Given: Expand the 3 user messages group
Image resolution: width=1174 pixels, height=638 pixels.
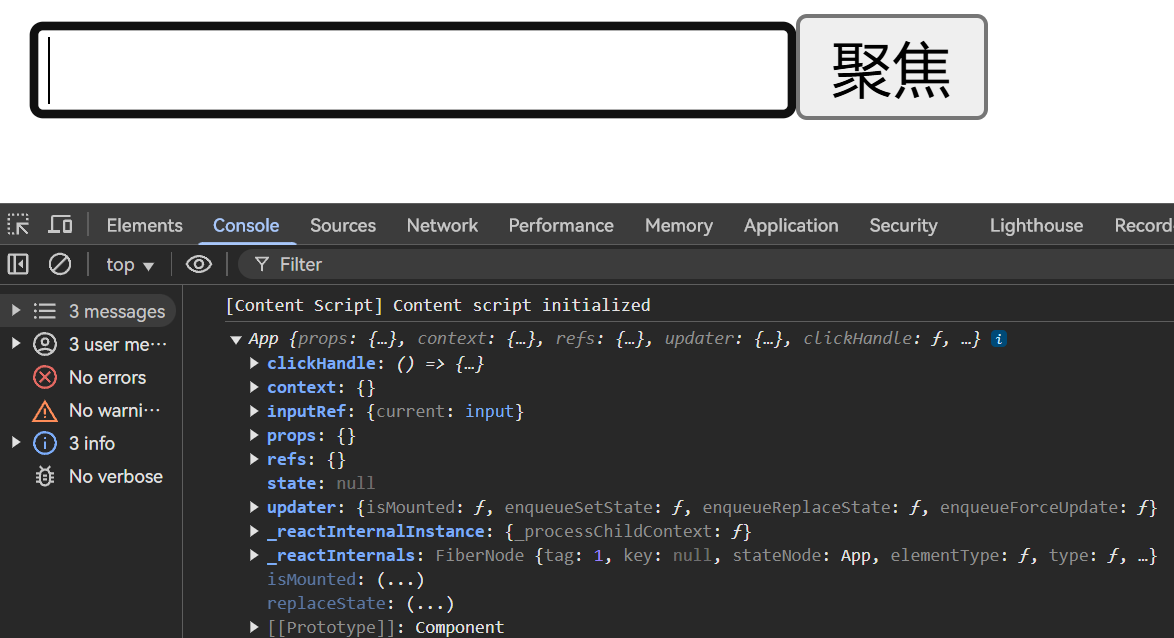Looking at the screenshot, I should point(16,344).
